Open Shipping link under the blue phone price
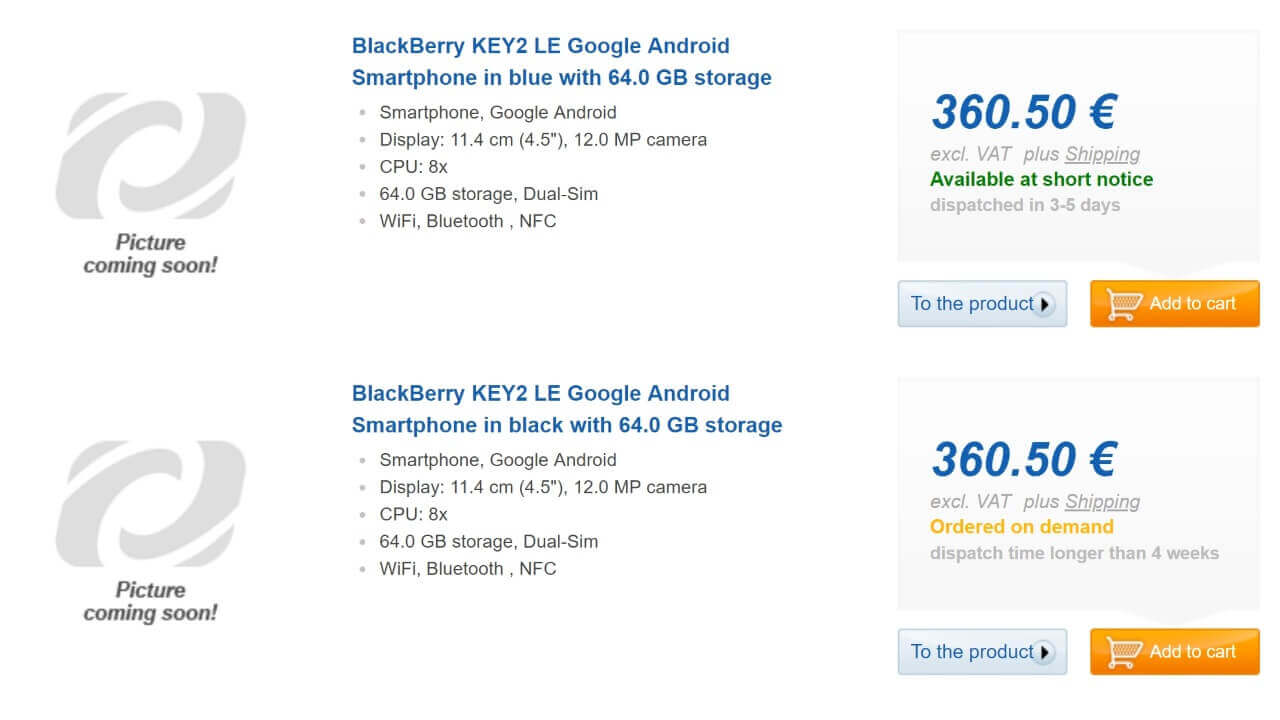This screenshot has height=720, width=1280. tap(1102, 154)
